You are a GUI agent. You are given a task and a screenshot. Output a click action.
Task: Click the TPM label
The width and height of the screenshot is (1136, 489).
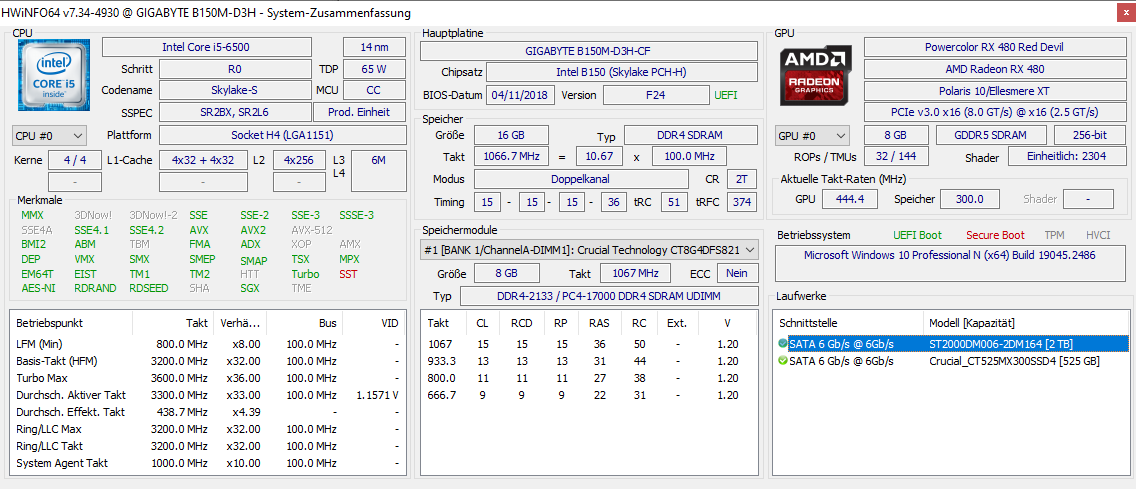pyautogui.click(x=1054, y=235)
